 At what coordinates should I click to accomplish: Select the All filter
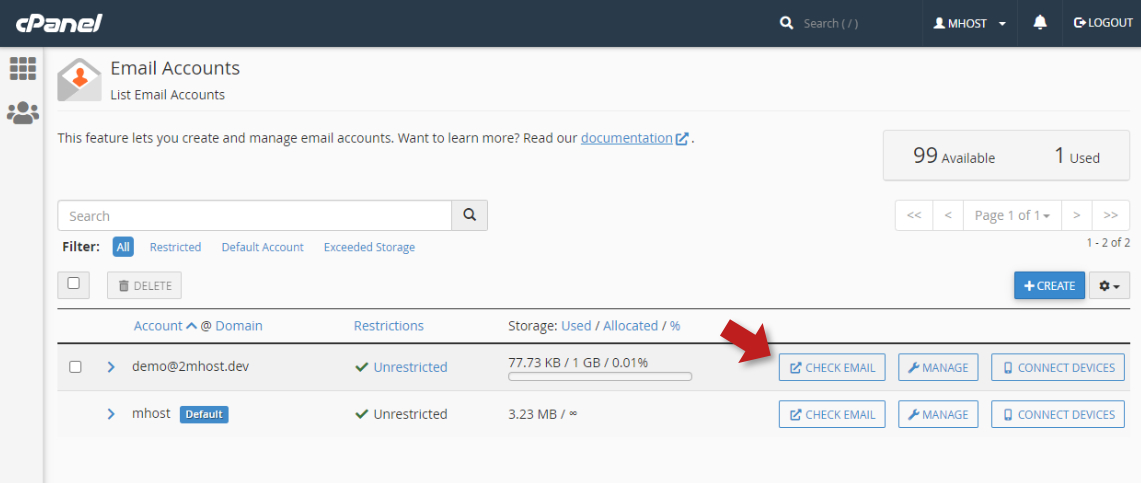[x=123, y=247]
